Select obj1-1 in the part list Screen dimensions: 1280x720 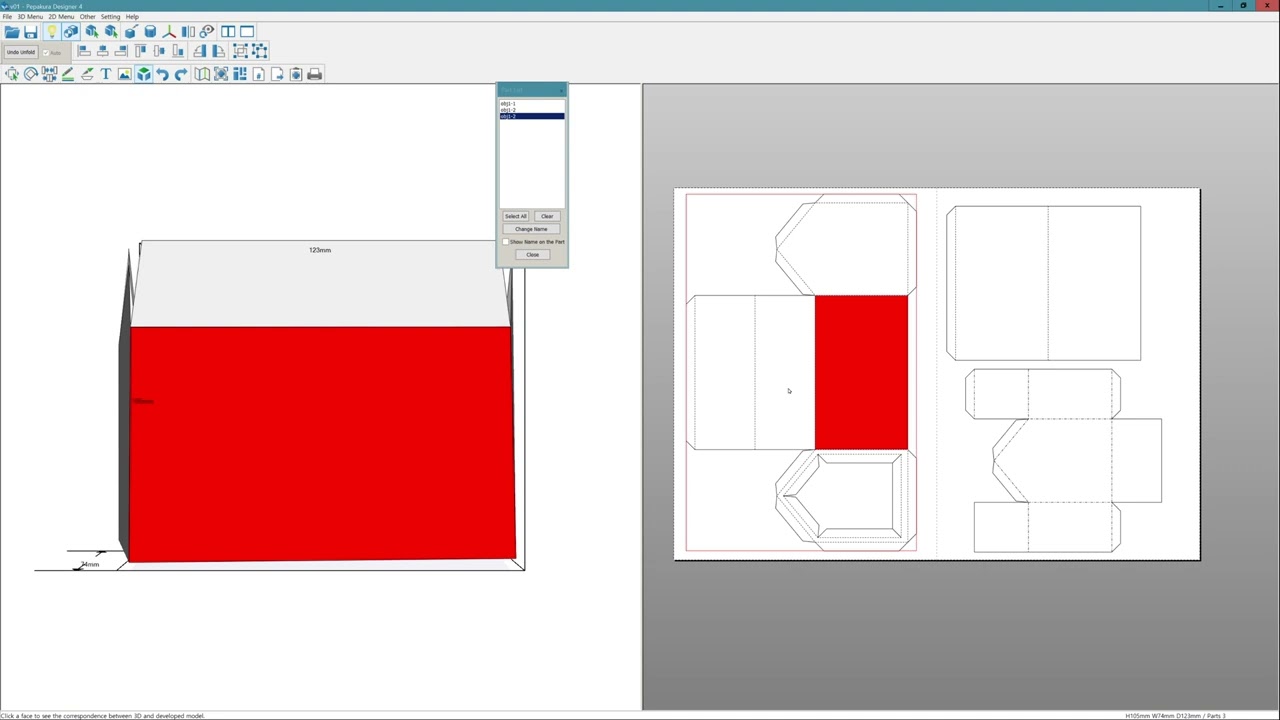[x=509, y=103]
